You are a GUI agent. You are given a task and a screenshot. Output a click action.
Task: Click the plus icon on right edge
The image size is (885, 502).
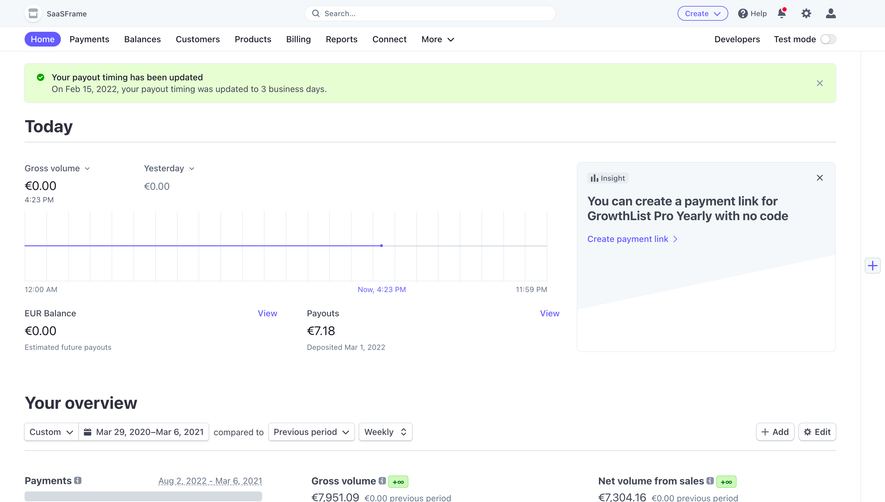tap(873, 265)
